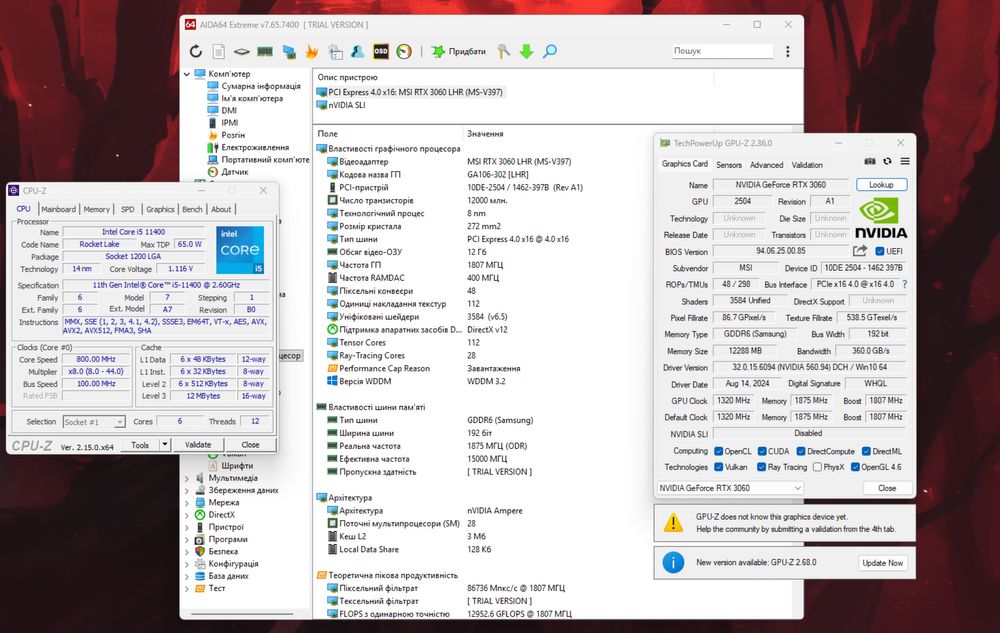The image size is (1000, 633).
Task: Launch the system stability test flame icon
Action: pos(311,51)
